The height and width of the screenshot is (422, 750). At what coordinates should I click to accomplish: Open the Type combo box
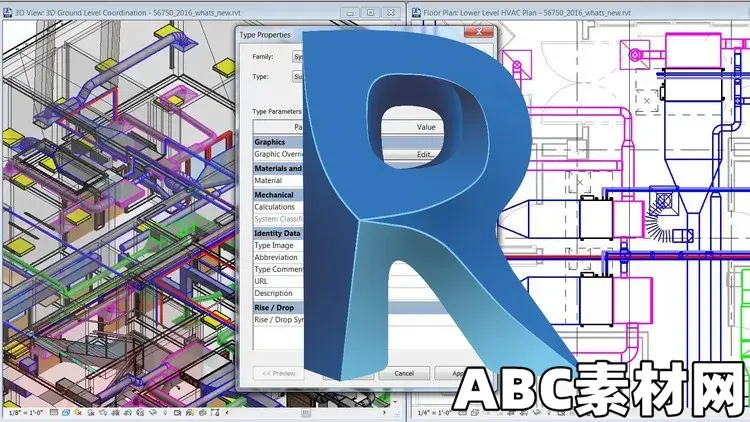coord(298,77)
